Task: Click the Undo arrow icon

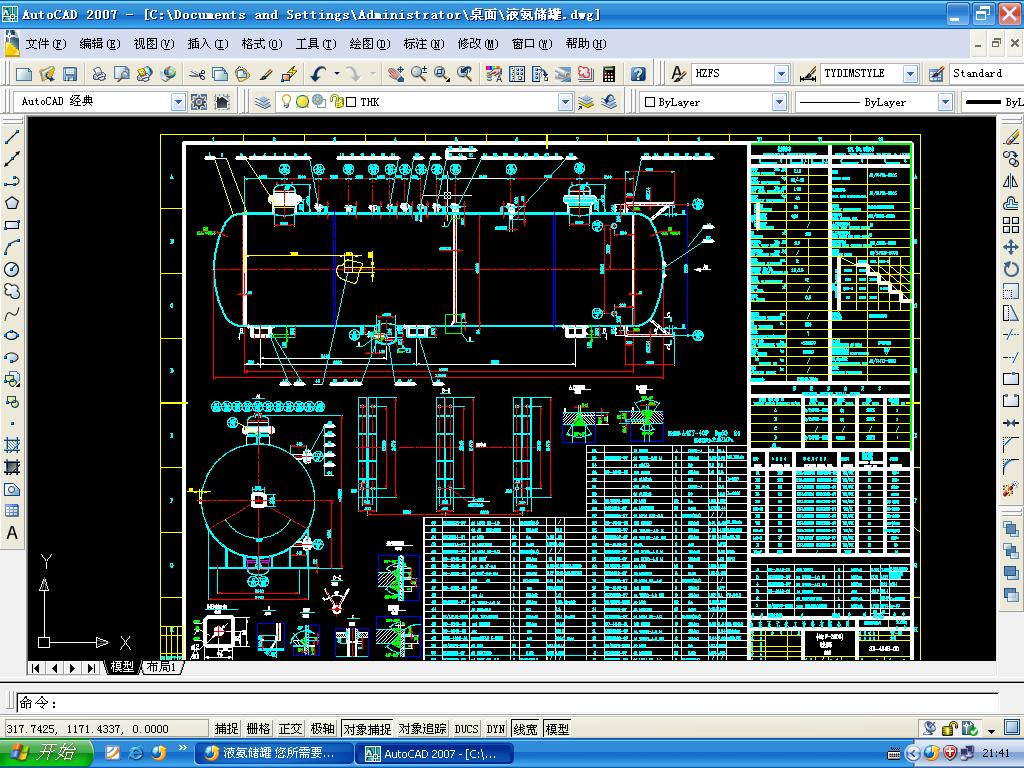Action: (x=318, y=74)
